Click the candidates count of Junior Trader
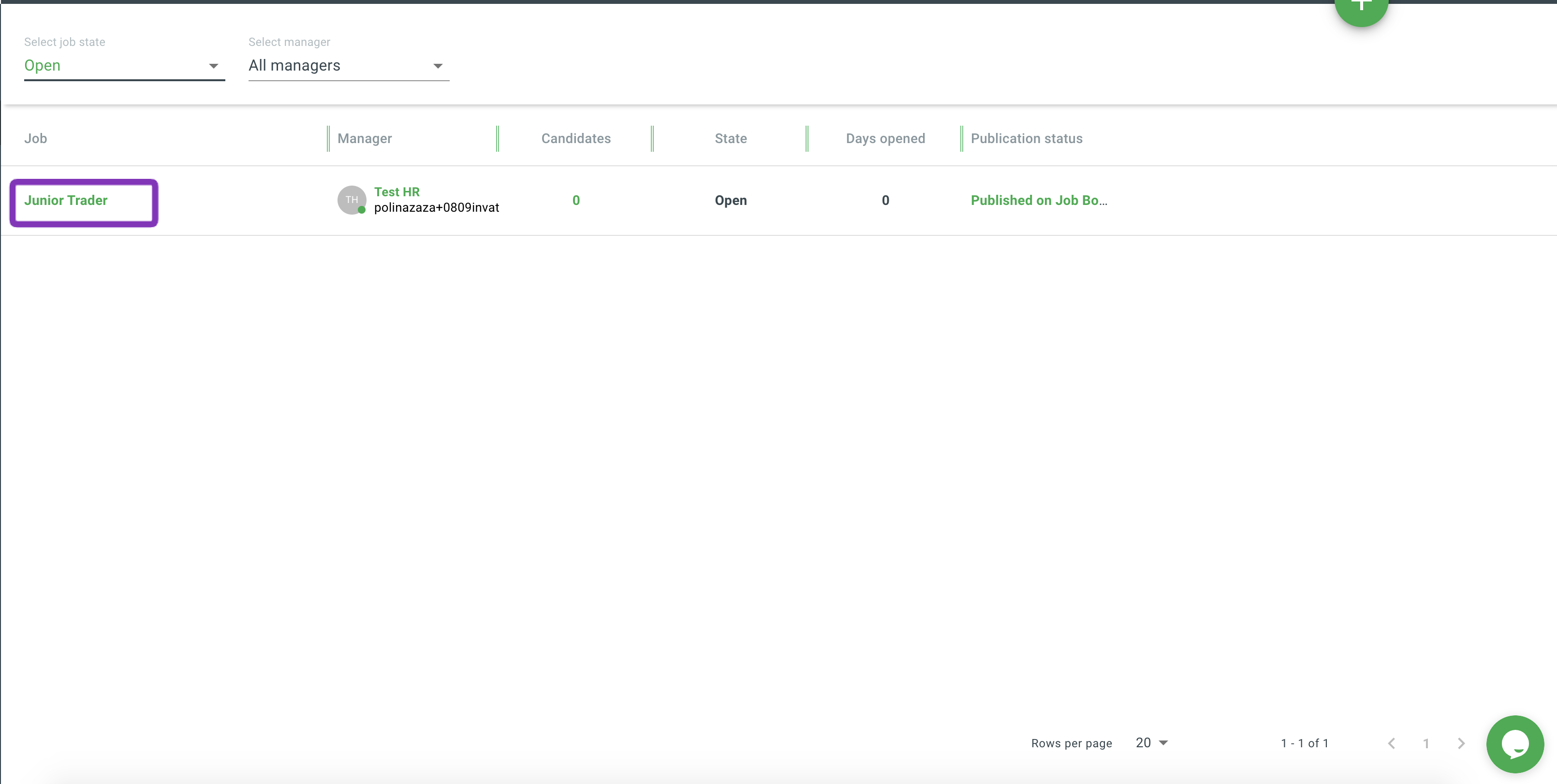The width and height of the screenshot is (1557, 784). [x=575, y=201]
